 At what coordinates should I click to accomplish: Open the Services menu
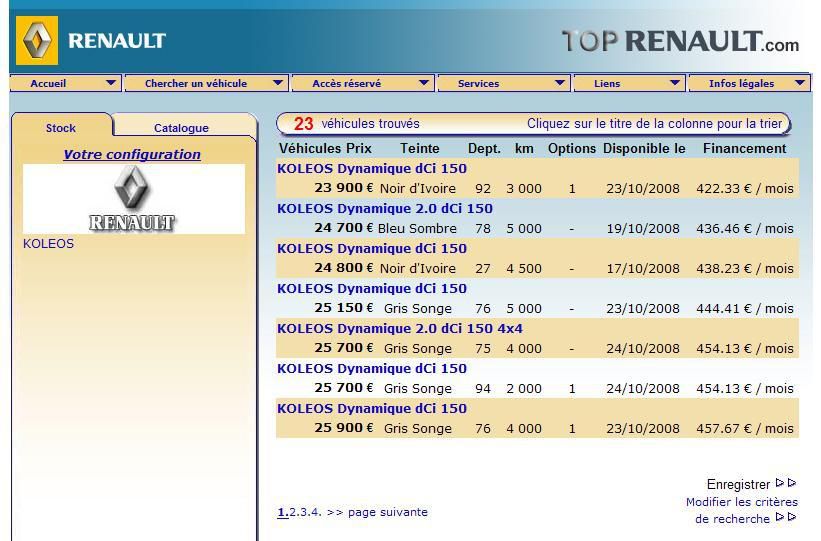504,83
